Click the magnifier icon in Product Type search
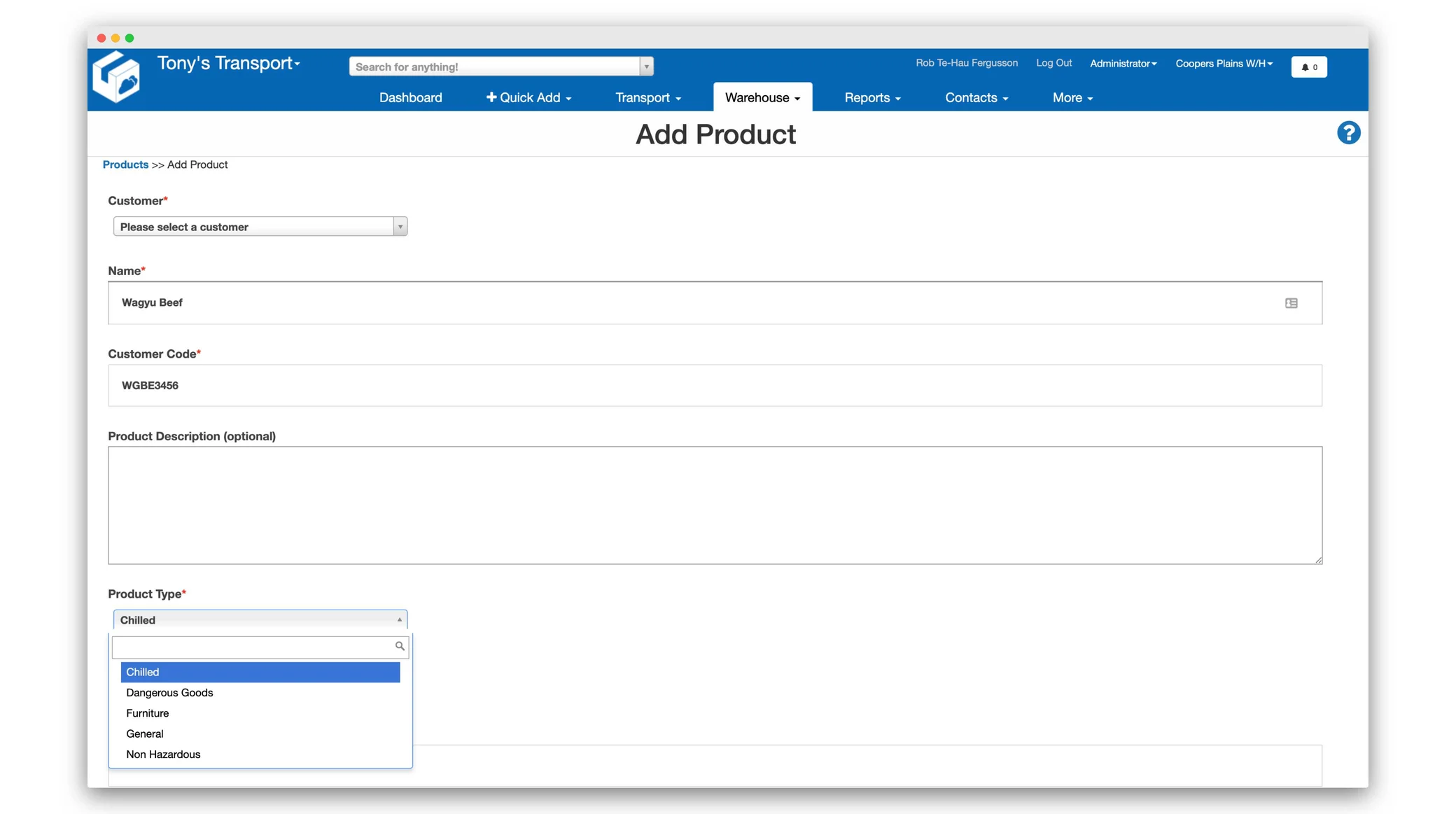 399,647
